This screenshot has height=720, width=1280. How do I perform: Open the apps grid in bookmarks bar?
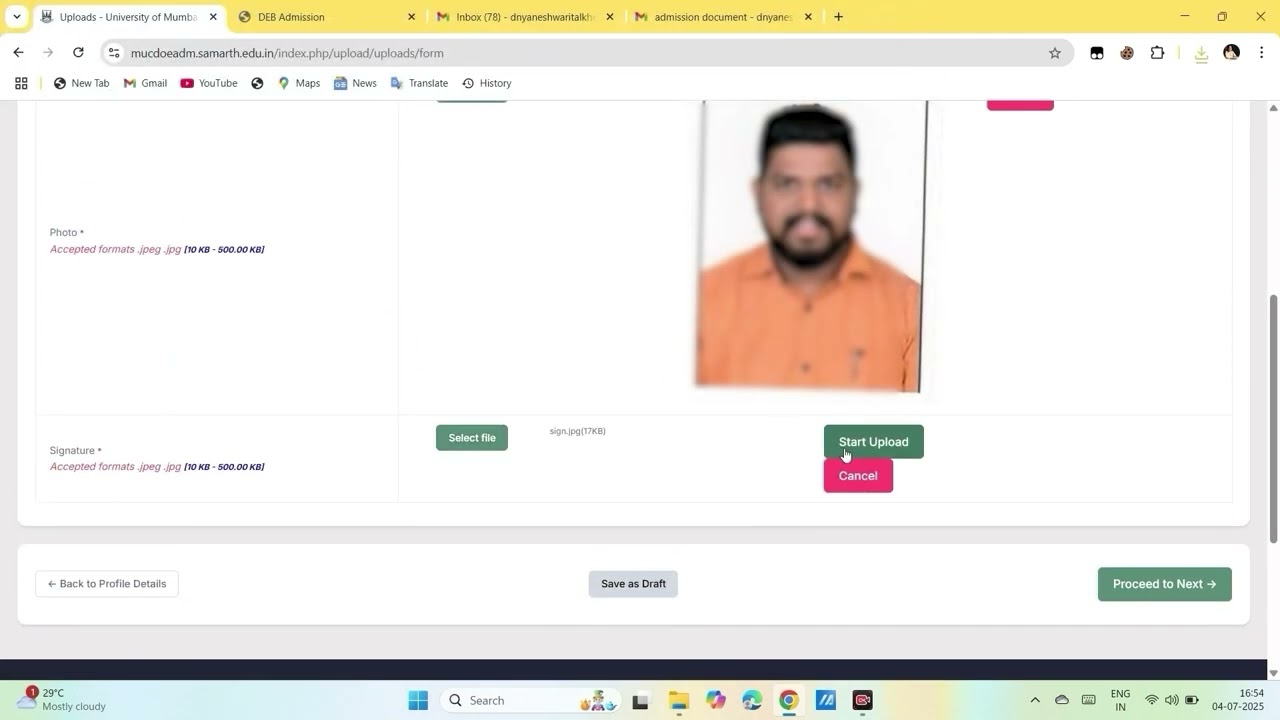coord(21,83)
